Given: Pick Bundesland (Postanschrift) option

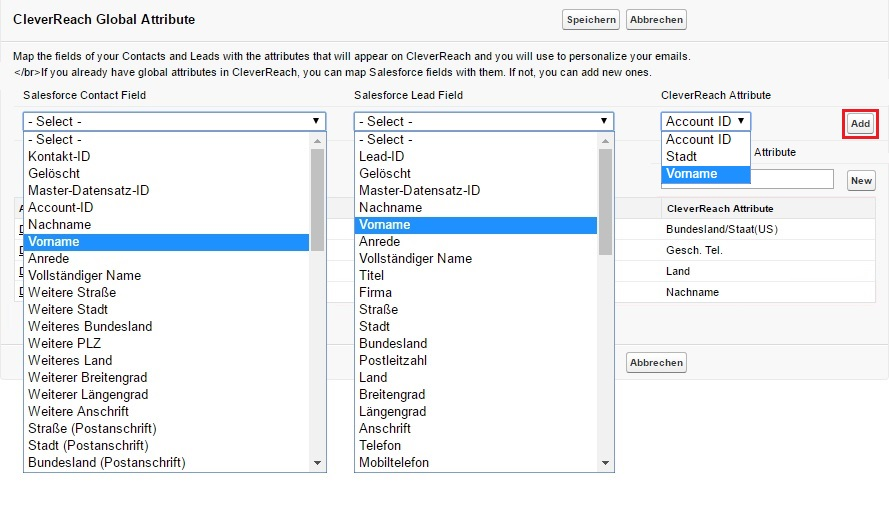Looking at the screenshot, I should pyautogui.click(x=167, y=463).
